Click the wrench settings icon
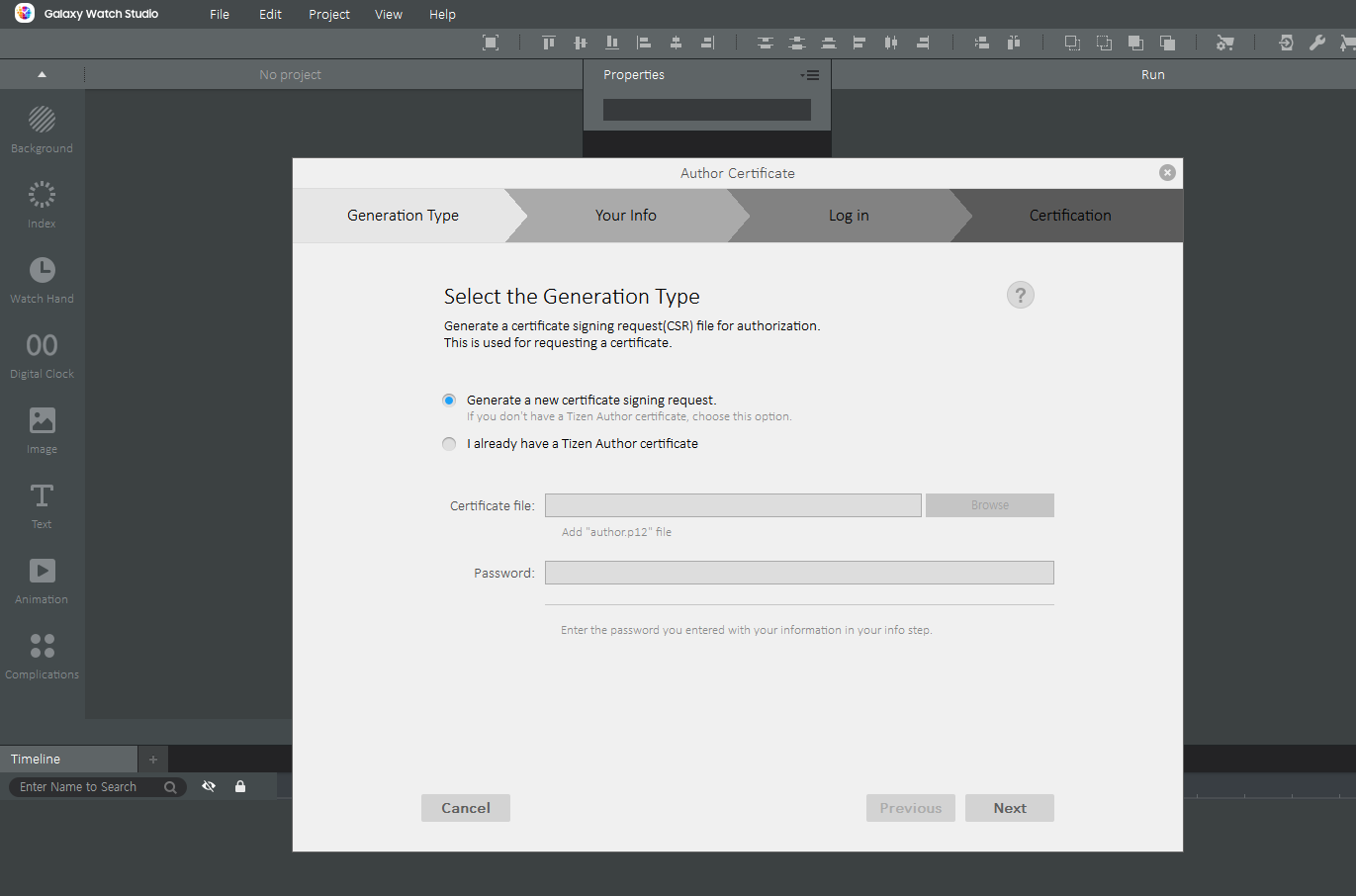The height and width of the screenshot is (896, 1356). click(x=1317, y=43)
